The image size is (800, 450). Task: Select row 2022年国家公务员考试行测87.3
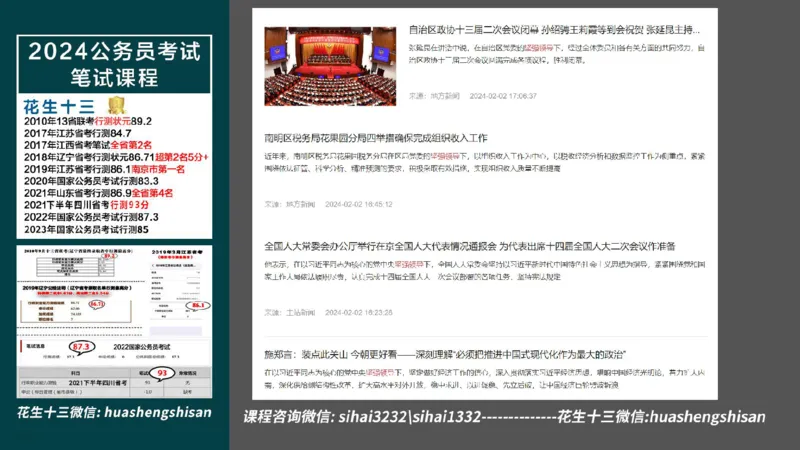91,217
